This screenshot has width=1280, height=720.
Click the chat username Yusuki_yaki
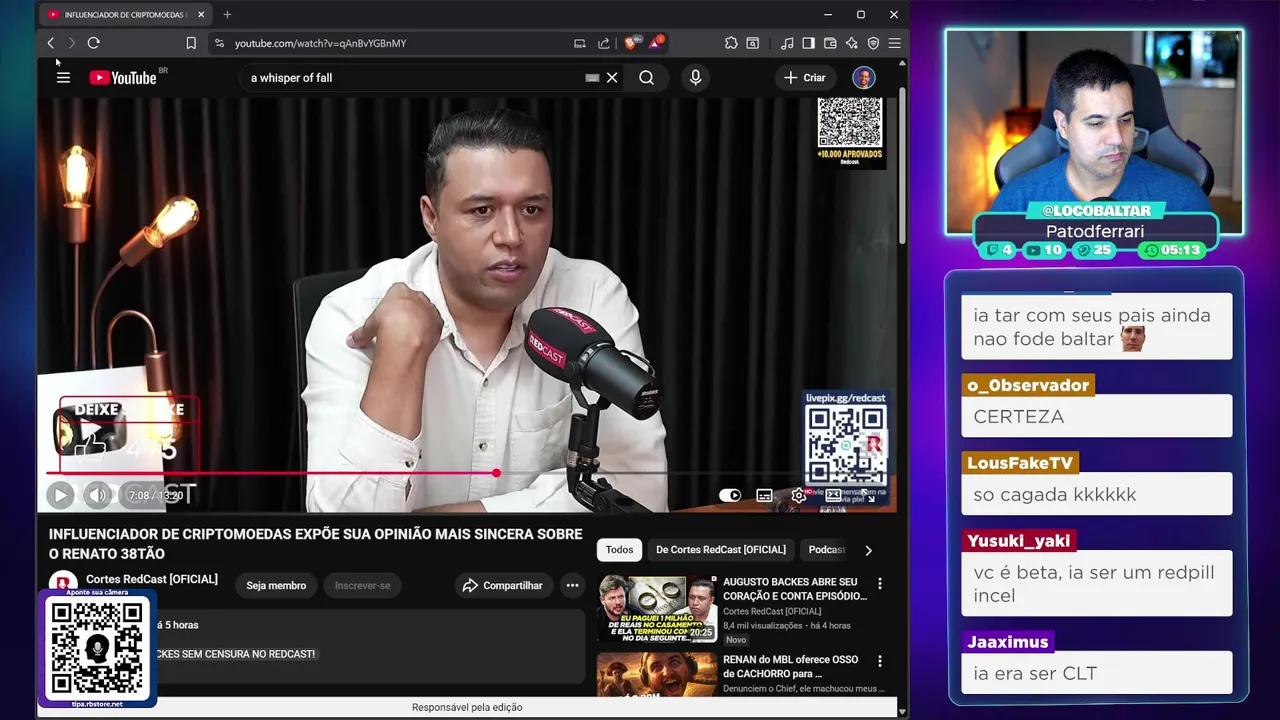click(x=1018, y=541)
